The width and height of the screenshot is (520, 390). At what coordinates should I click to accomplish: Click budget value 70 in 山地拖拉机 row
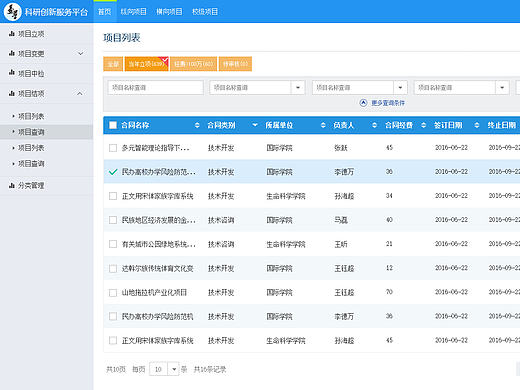click(x=389, y=292)
